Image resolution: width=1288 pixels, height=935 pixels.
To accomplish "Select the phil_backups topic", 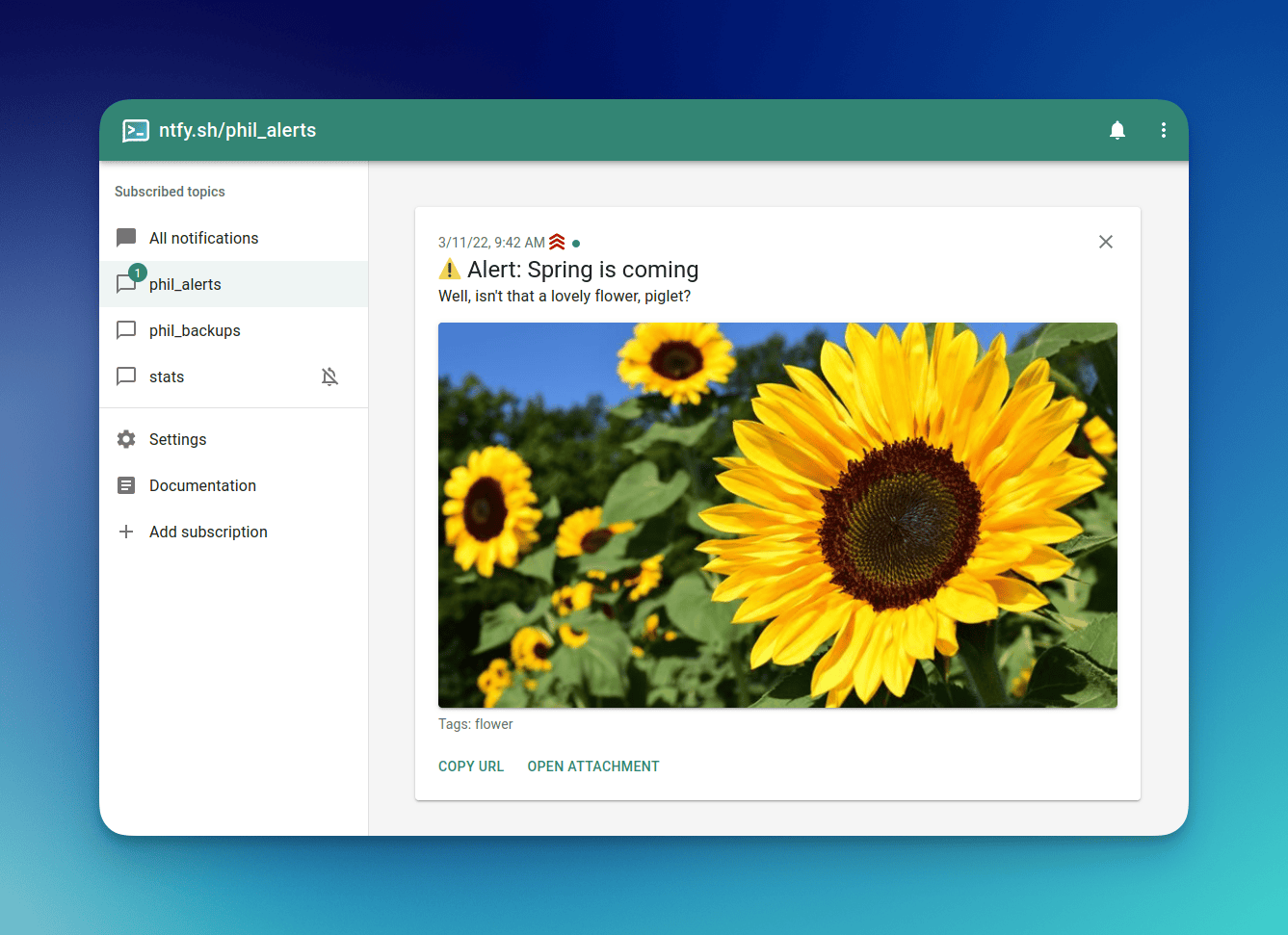I will pos(195,330).
